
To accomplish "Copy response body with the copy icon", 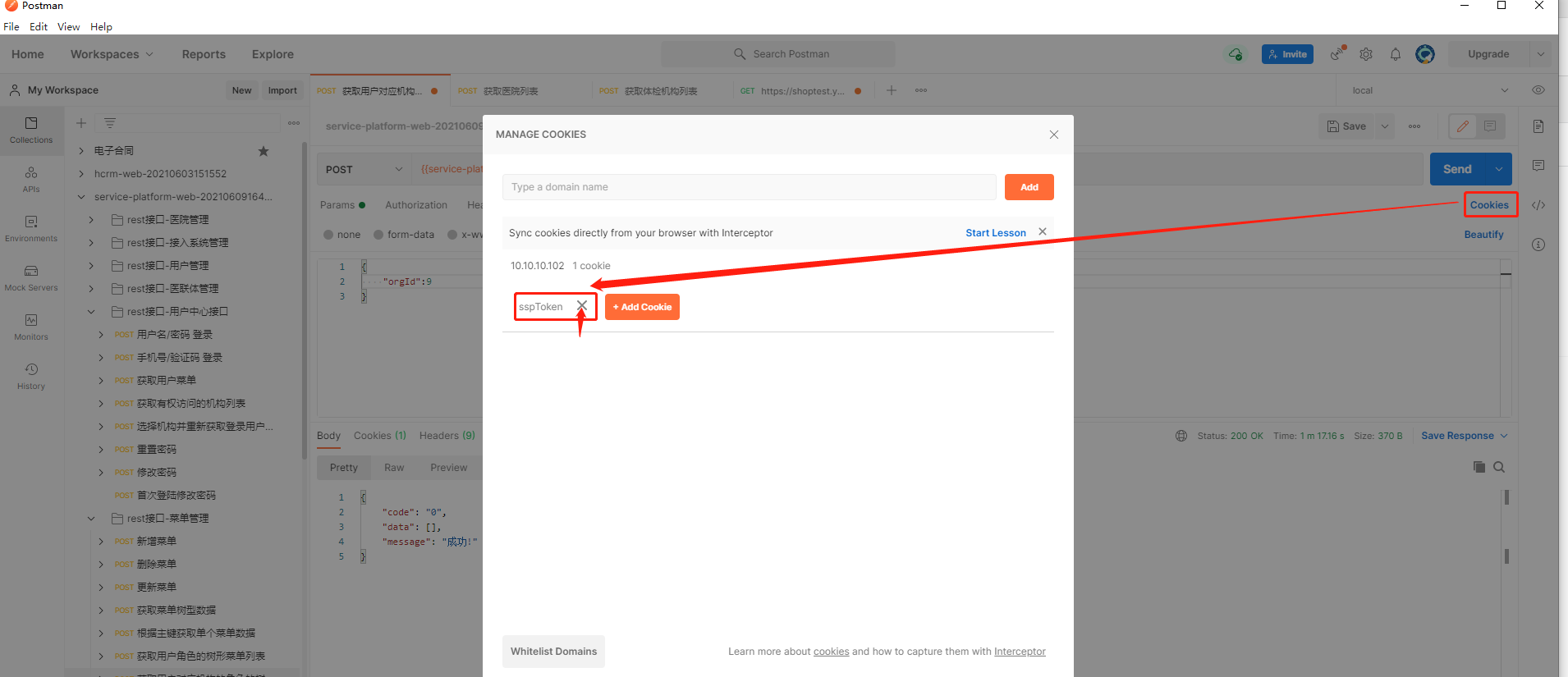I will pyautogui.click(x=1479, y=467).
